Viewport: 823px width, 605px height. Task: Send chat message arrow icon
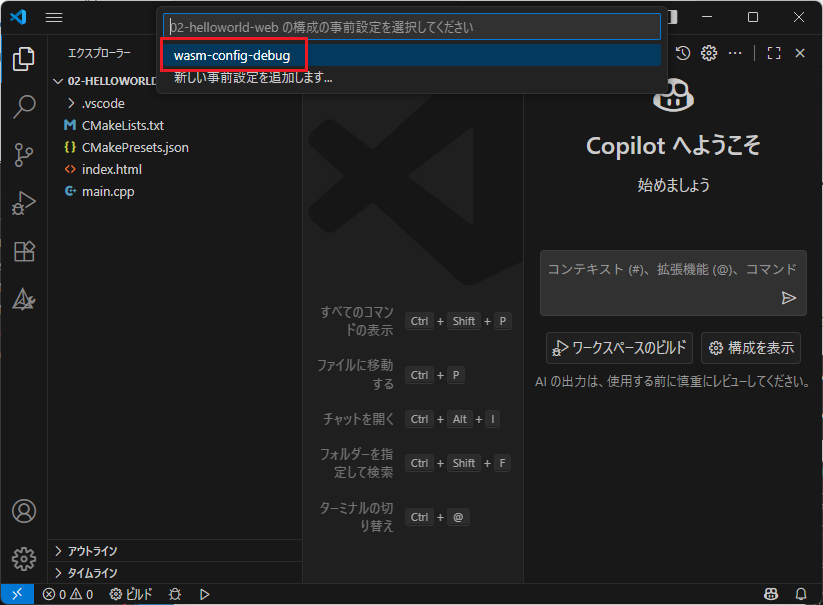tap(788, 298)
